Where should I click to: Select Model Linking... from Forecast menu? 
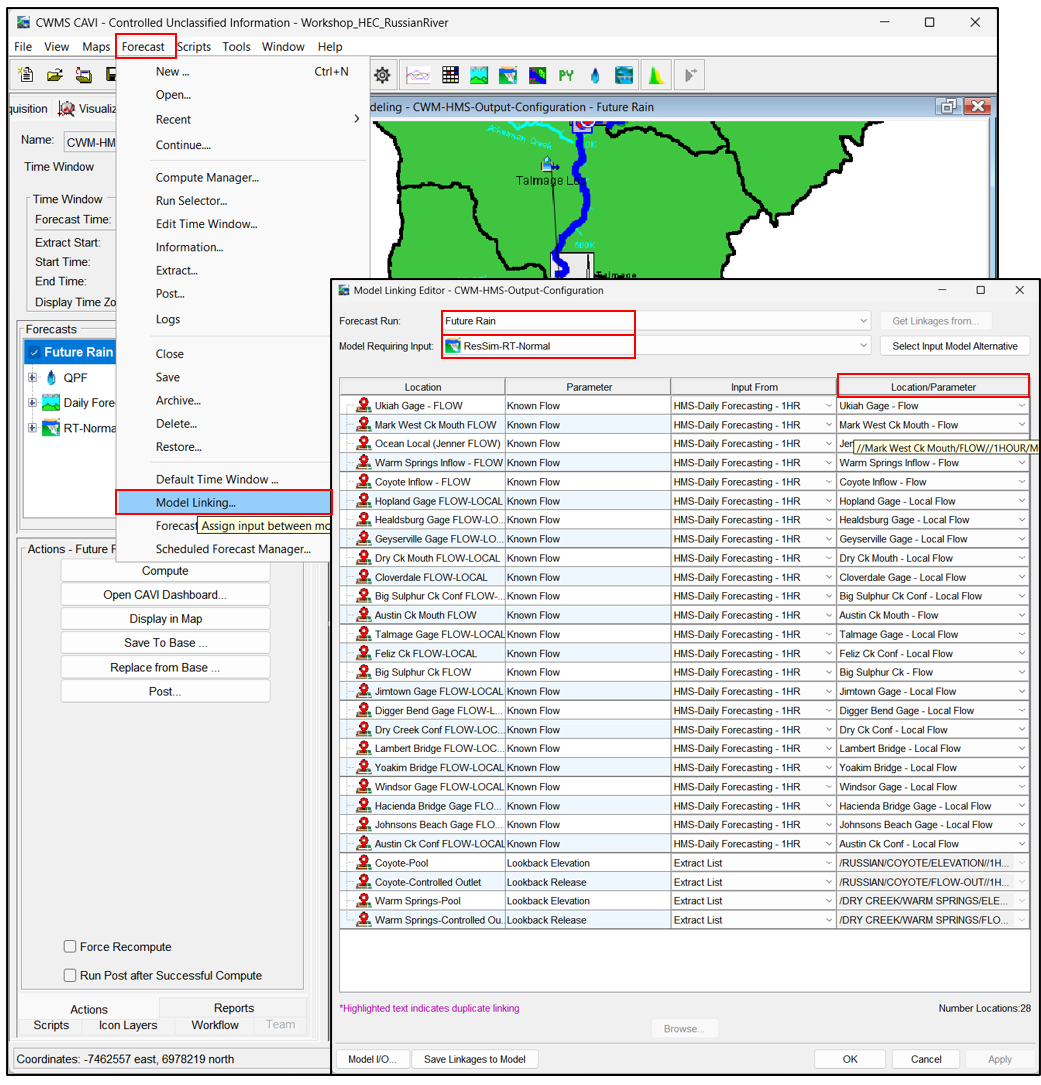pos(196,502)
